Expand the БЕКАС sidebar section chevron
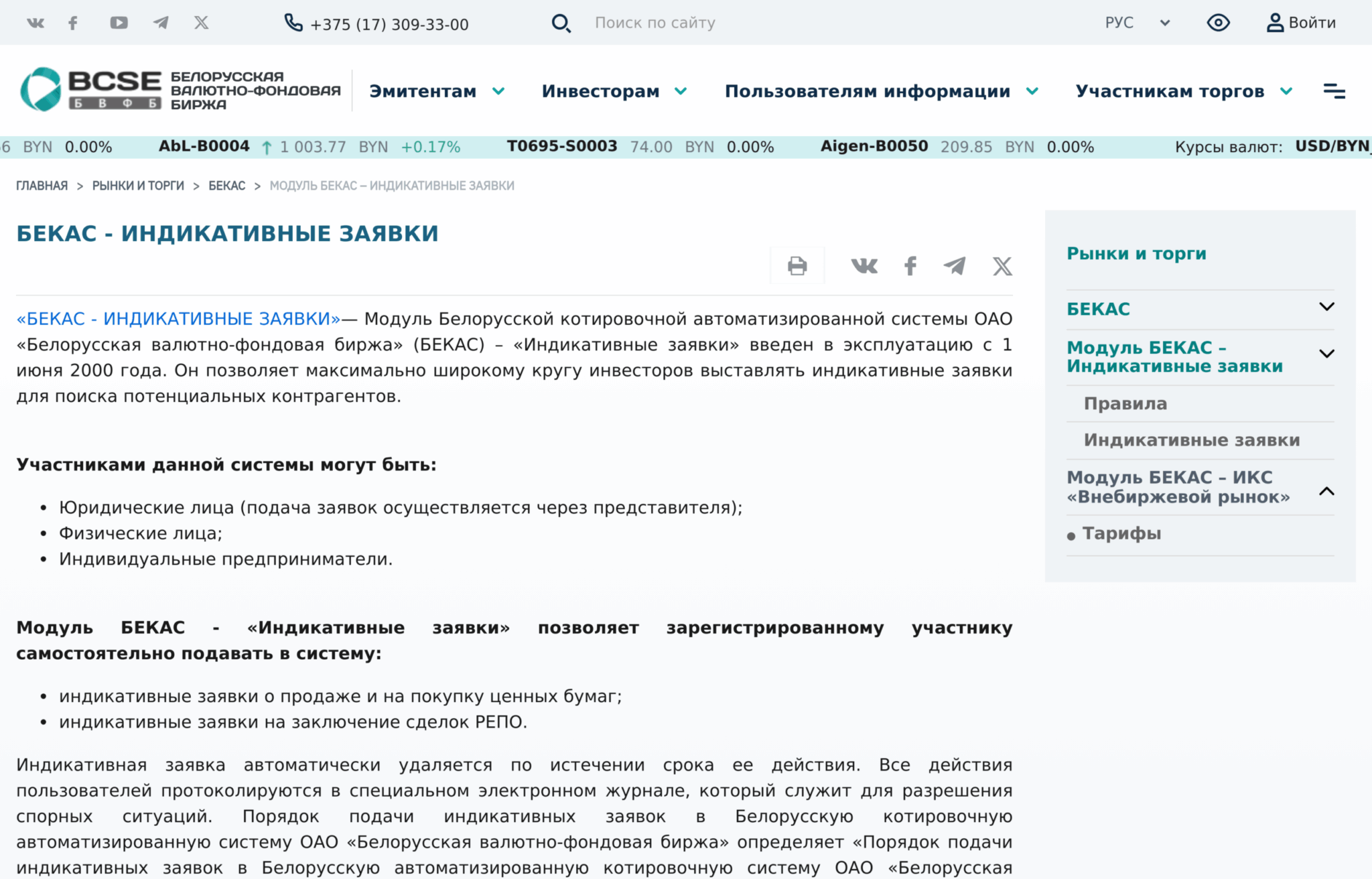The height and width of the screenshot is (879, 1372). 1326,307
